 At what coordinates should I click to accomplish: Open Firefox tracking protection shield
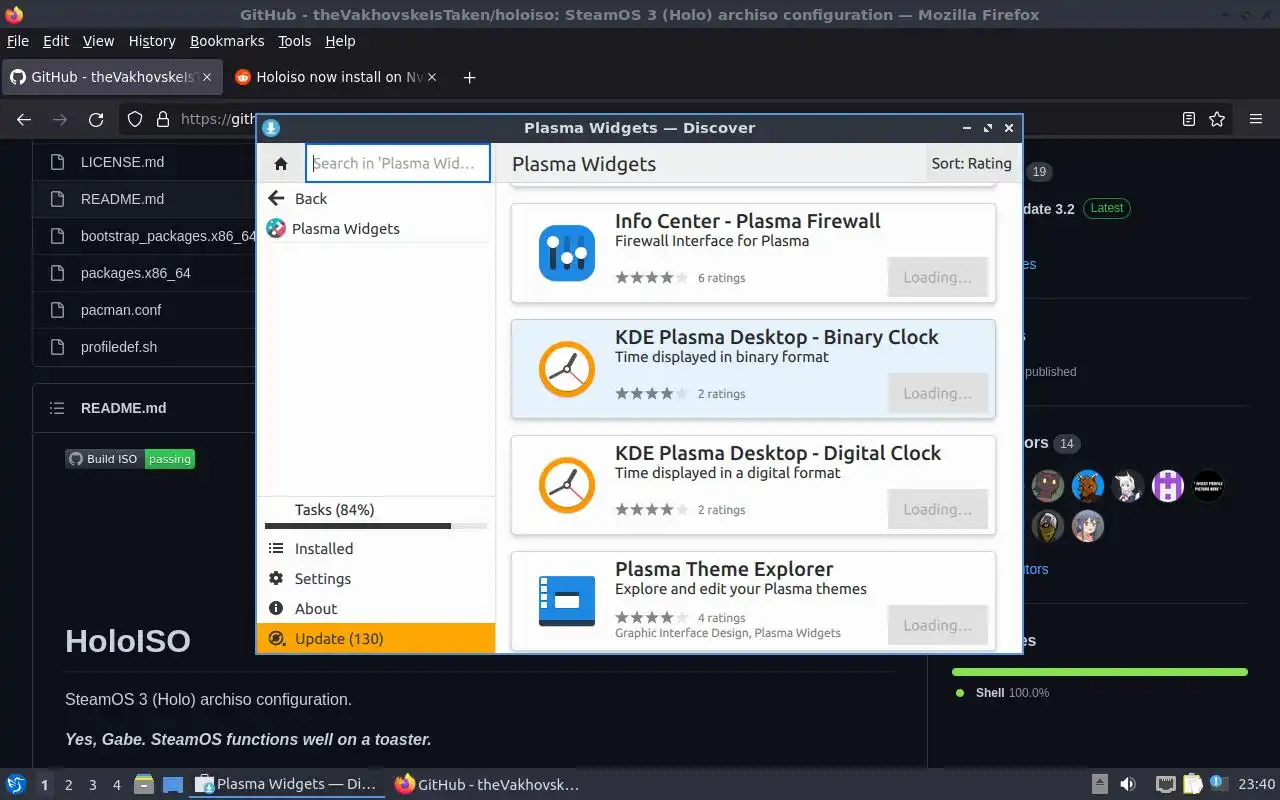click(134, 119)
